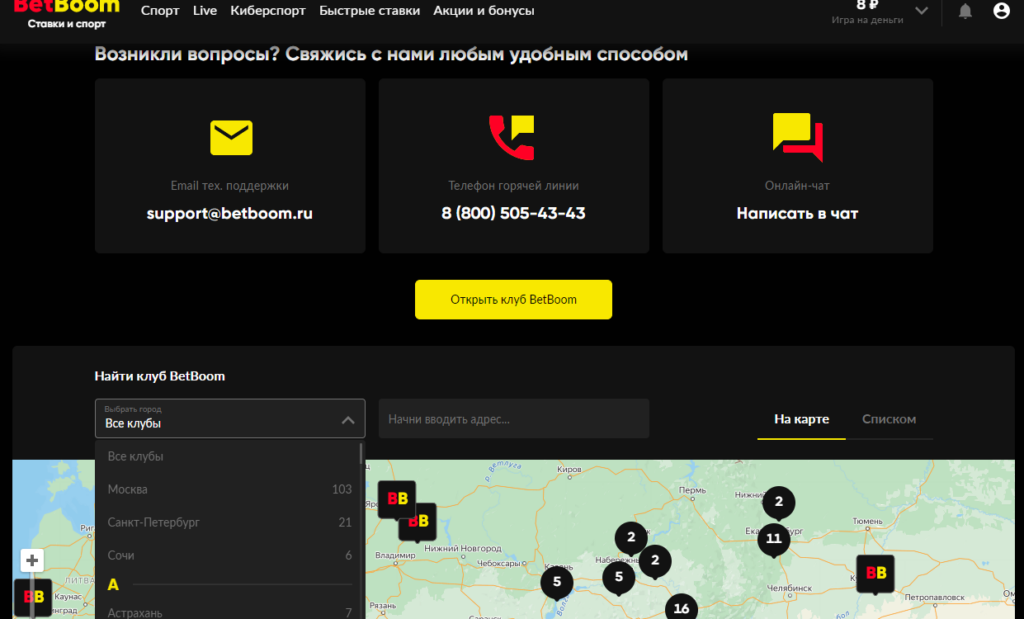Click the balance amount 8 ₽
This screenshot has width=1024, height=619.
point(867,5)
